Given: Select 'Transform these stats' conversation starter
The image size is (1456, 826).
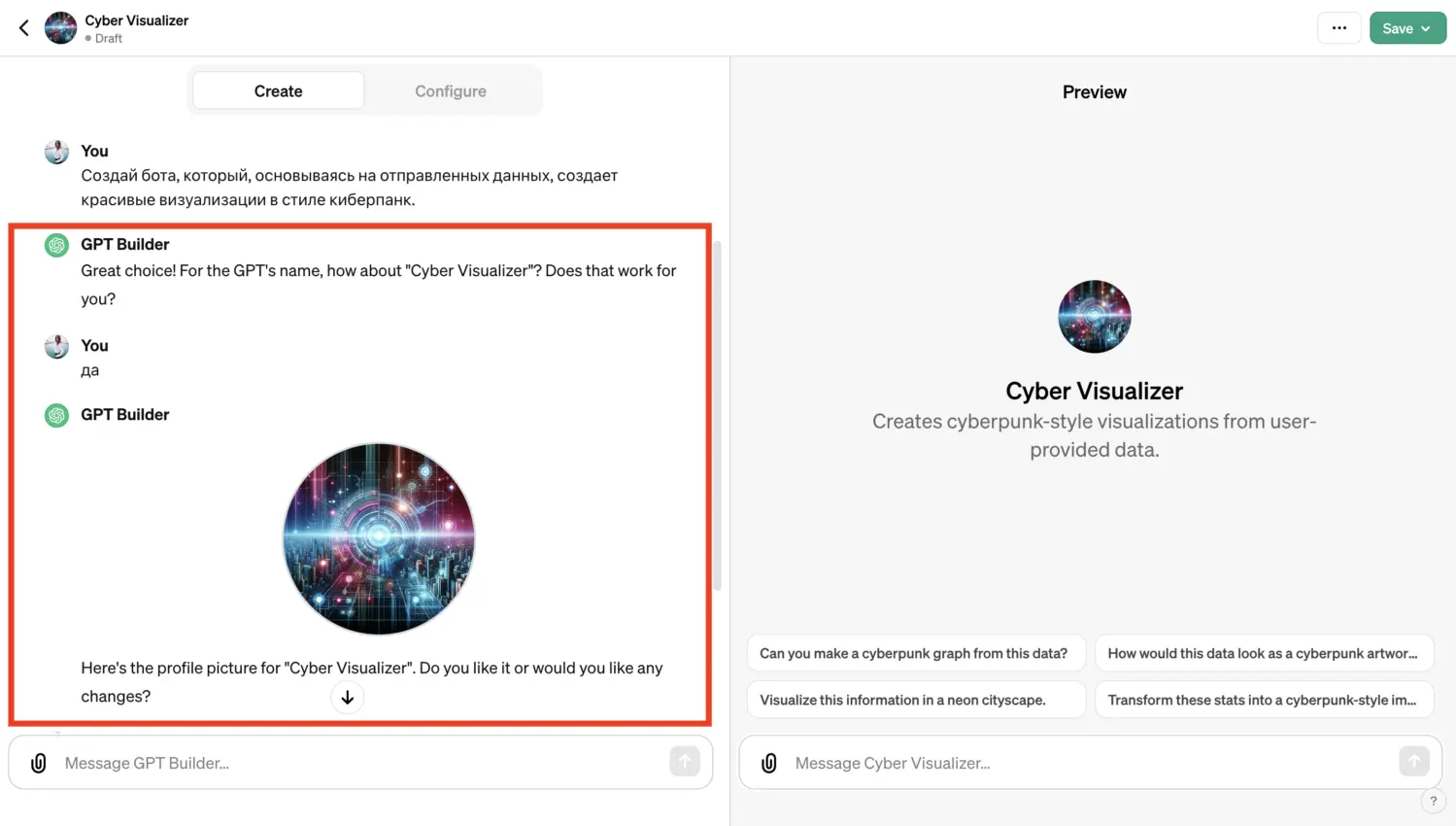Looking at the screenshot, I should pos(1264,700).
